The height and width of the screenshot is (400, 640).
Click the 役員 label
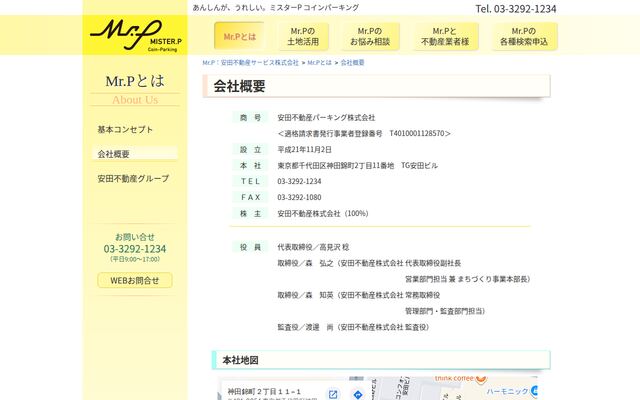pyautogui.click(x=250, y=247)
